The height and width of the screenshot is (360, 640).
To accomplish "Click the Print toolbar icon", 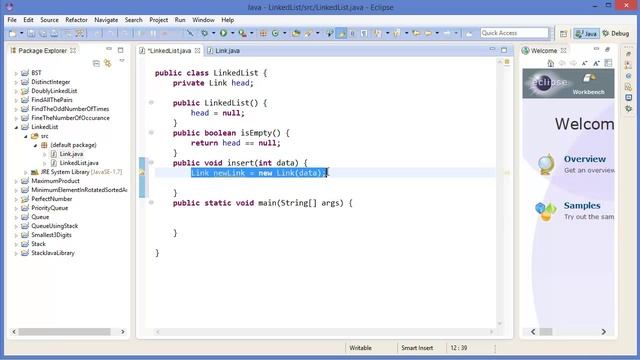I will click(x=54, y=33).
